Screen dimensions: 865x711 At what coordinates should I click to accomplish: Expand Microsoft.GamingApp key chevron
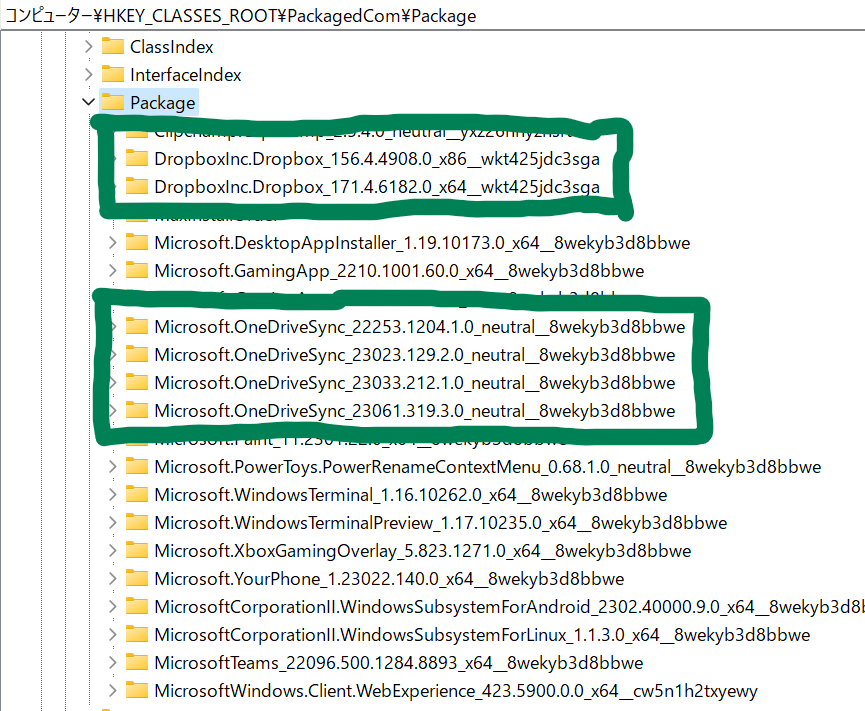point(113,270)
